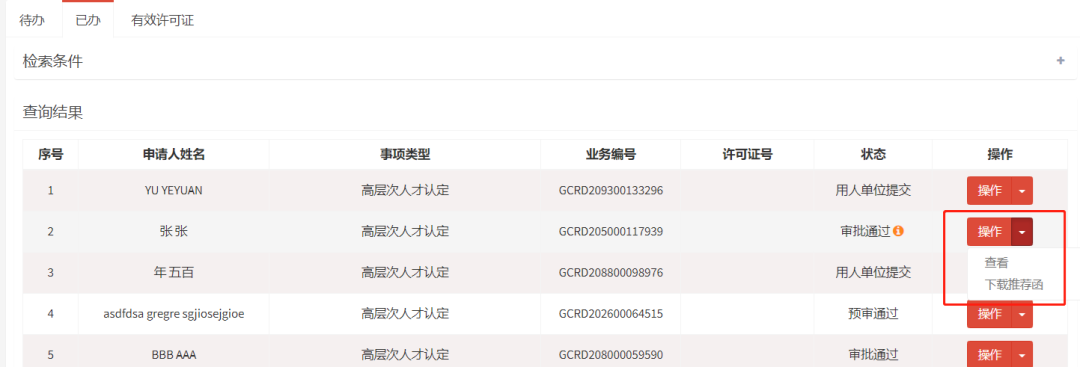Click business number GCRD208800098976
The height and width of the screenshot is (367, 1080).
click(x=611, y=273)
